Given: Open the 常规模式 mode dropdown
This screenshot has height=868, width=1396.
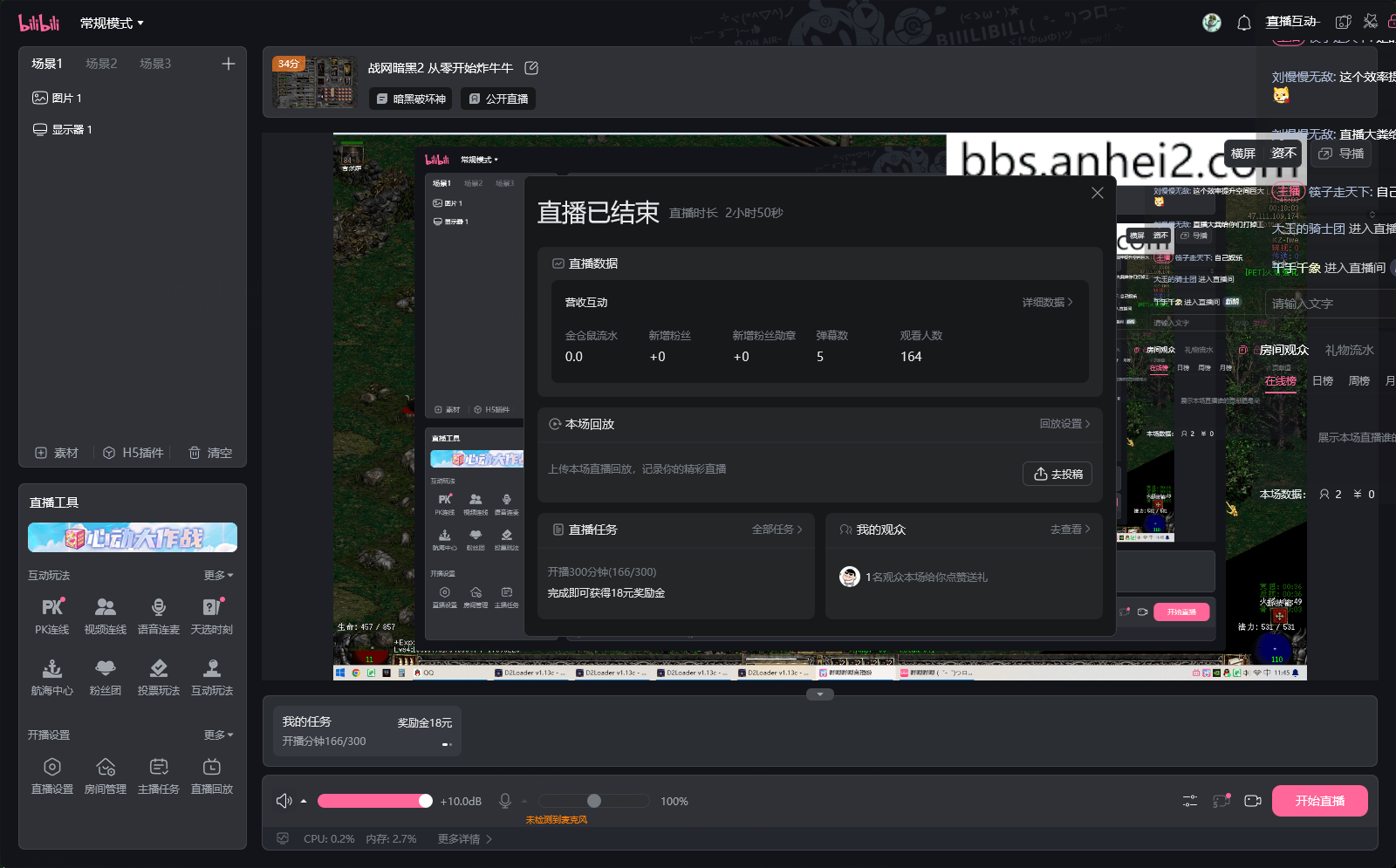Looking at the screenshot, I should pos(113,24).
